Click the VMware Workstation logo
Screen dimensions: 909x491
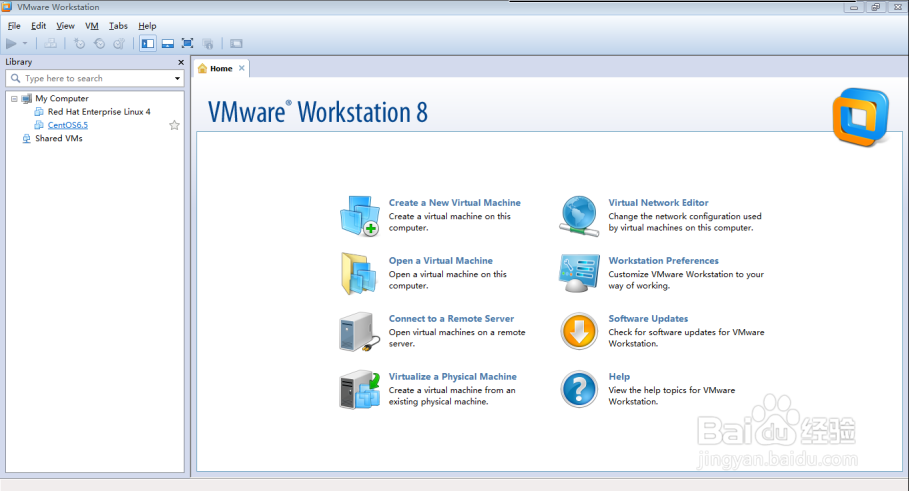860,117
